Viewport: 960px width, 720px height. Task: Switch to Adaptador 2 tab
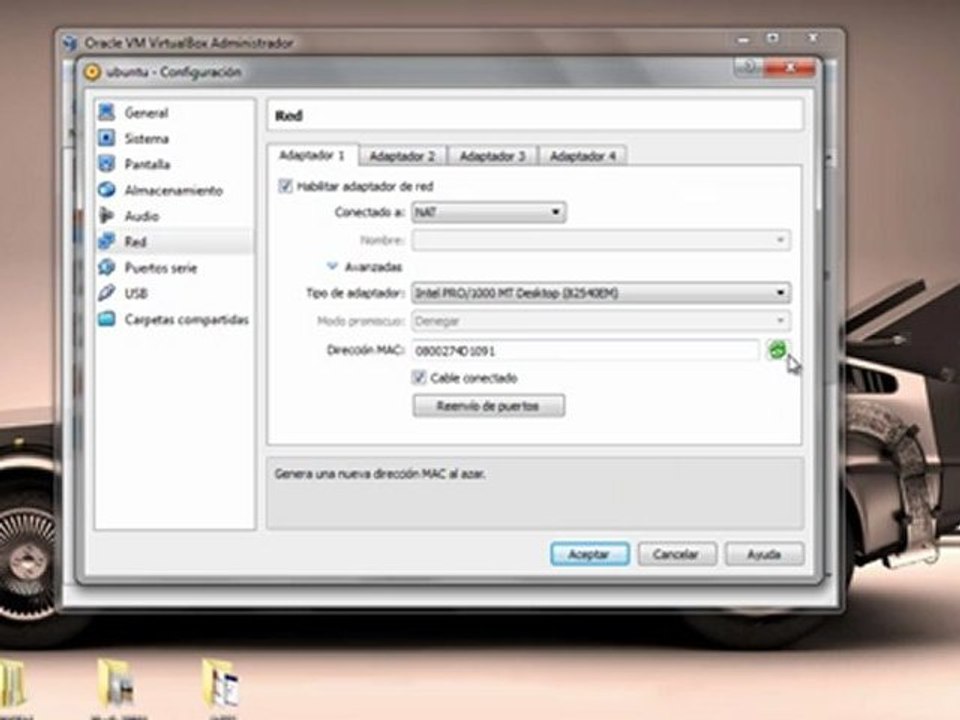coord(402,156)
